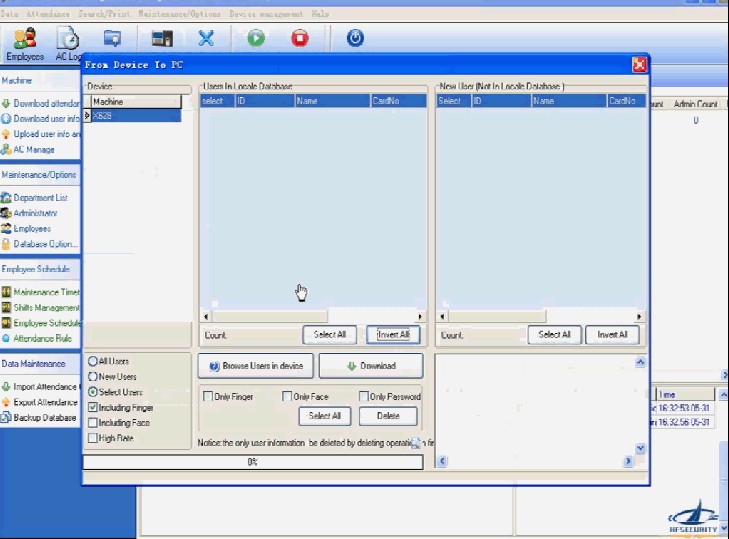Open the Data menu
Image resolution: width=729 pixels, height=539 pixels.
point(9,14)
